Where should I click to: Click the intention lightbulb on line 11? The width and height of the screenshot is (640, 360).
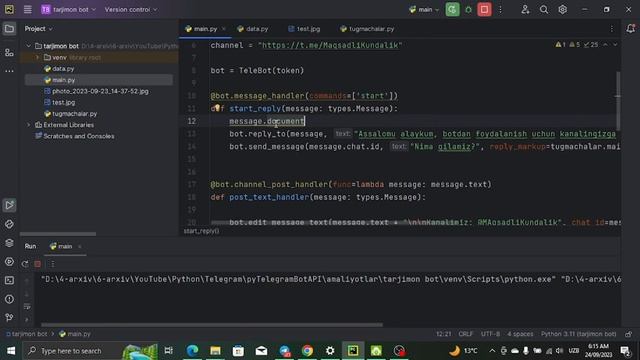(217, 108)
